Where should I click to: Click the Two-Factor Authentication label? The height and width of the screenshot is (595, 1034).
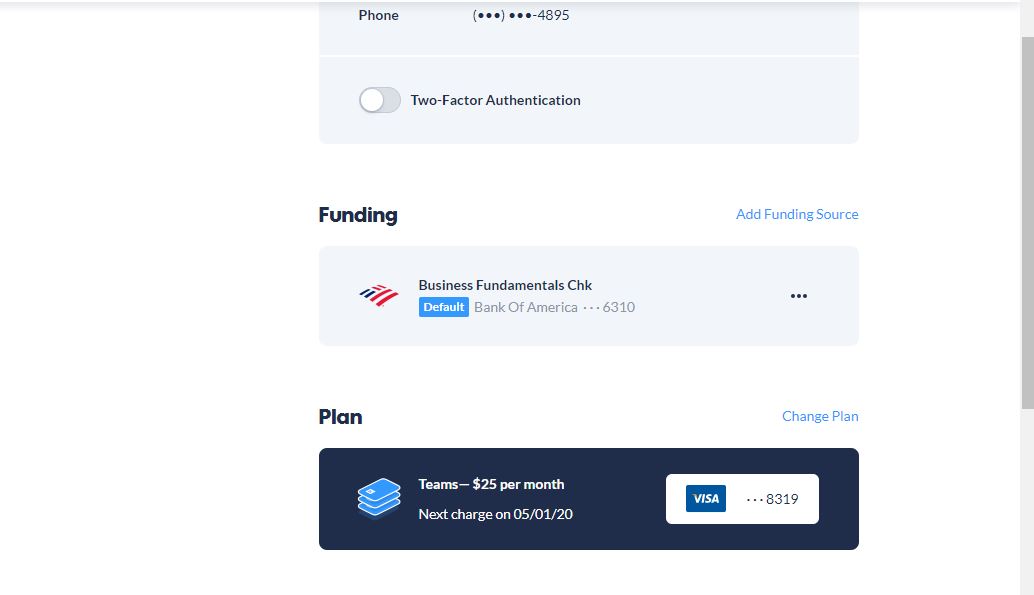(x=495, y=100)
